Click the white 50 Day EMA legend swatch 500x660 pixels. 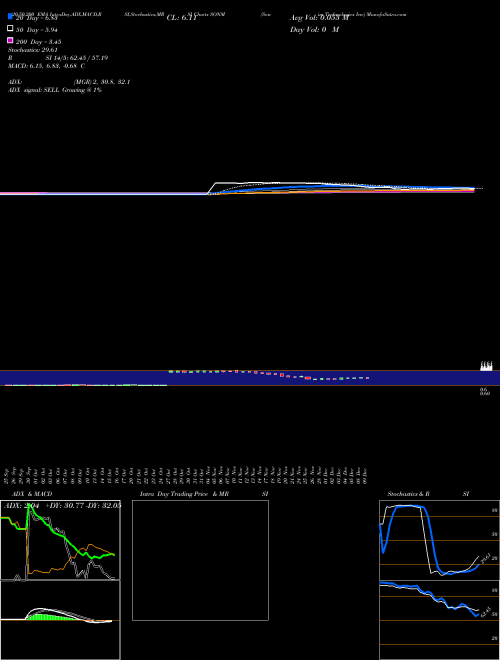(10, 28)
